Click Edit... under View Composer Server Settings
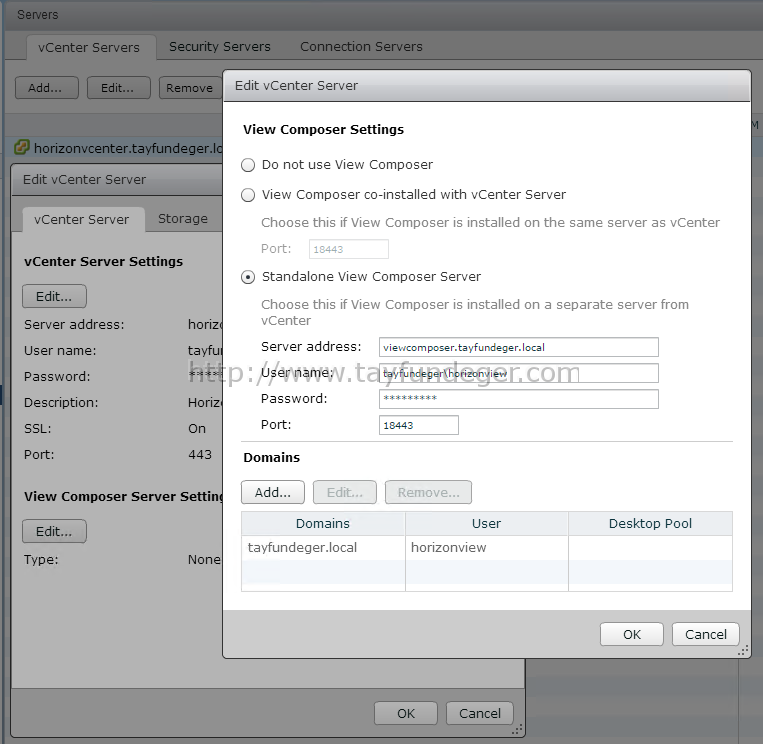The width and height of the screenshot is (763, 744). pyautogui.click(x=54, y=531)
